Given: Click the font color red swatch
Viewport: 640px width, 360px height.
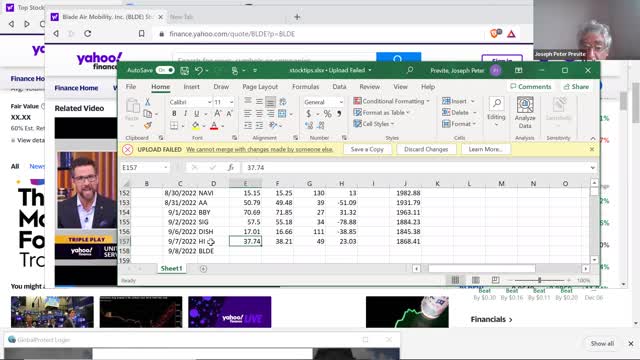Looking at the screenshot, I should tap(214, 126).
